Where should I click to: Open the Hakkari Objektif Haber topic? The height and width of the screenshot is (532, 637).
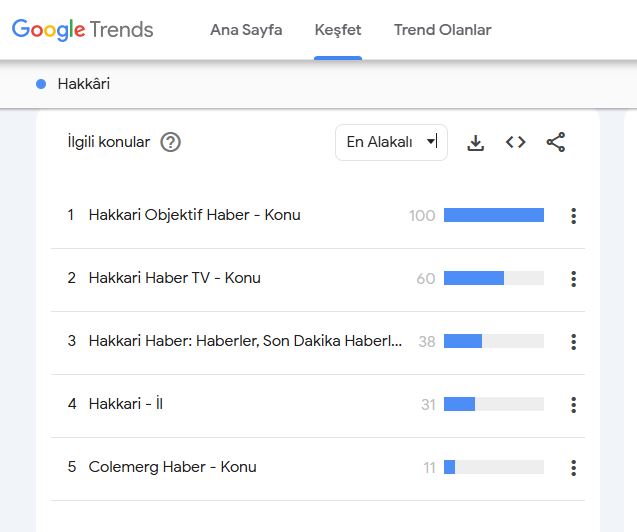click(194, 215)
